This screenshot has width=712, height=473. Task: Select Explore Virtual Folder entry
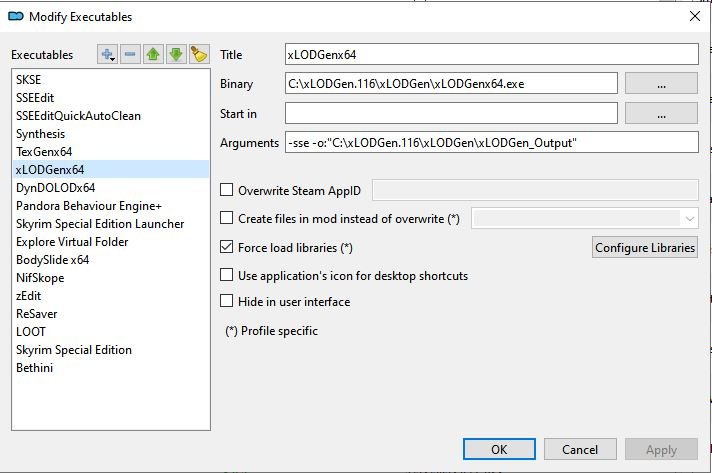(x=111, y=241)
